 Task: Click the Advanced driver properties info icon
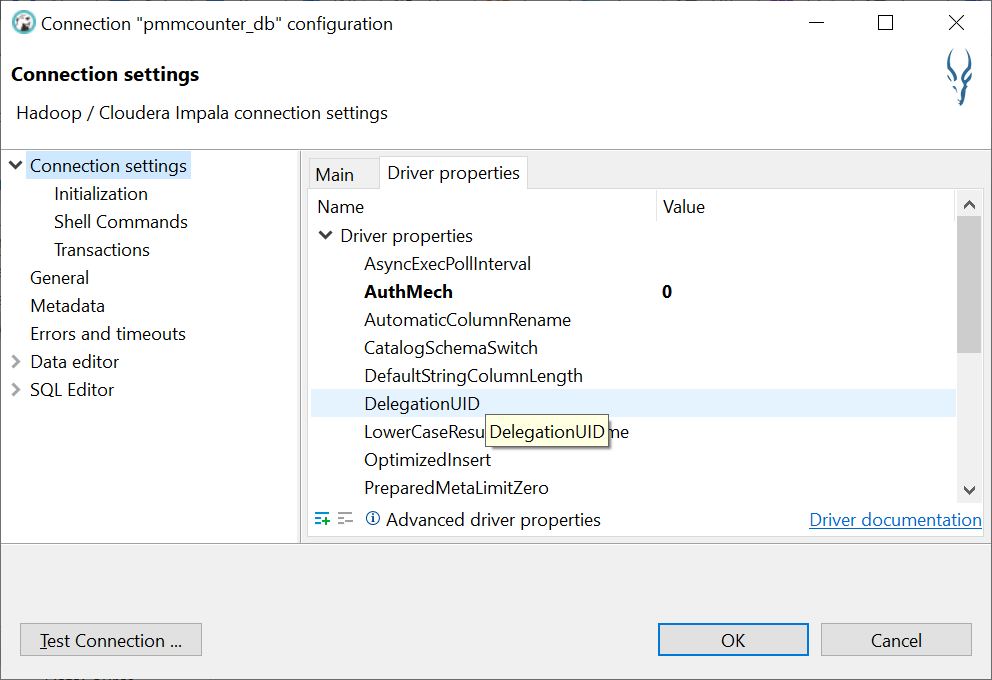coord(373,519)
